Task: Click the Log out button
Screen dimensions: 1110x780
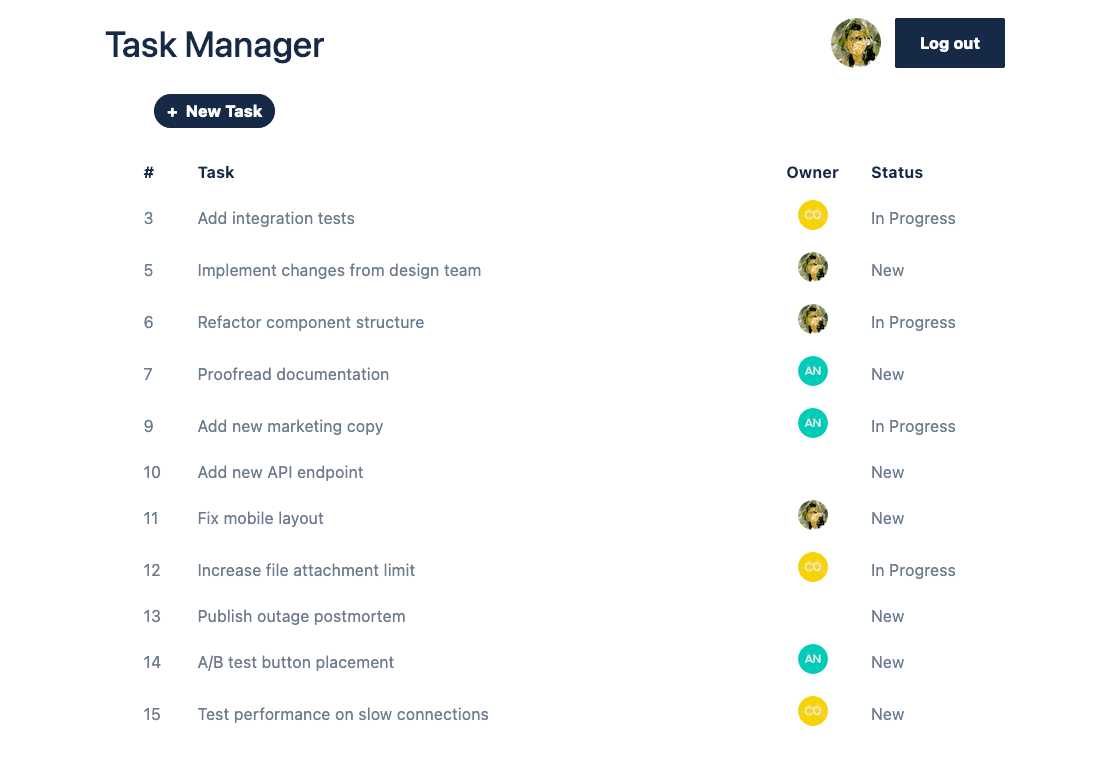Action: point(949,43)
